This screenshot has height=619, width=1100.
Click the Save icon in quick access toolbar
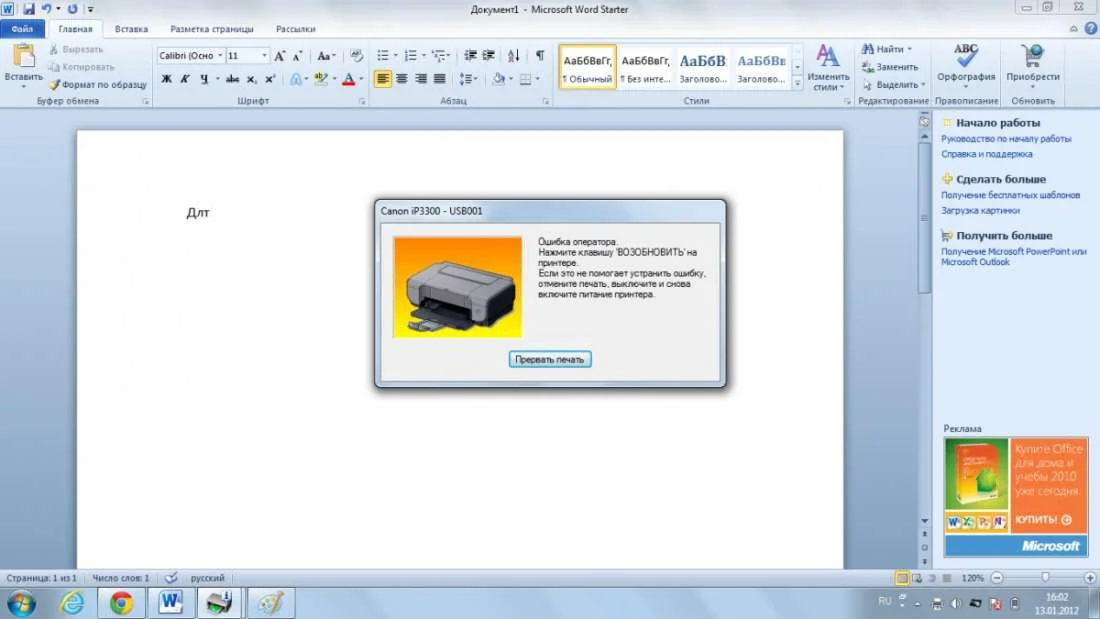pyautogui.click(x=29, y=8)
